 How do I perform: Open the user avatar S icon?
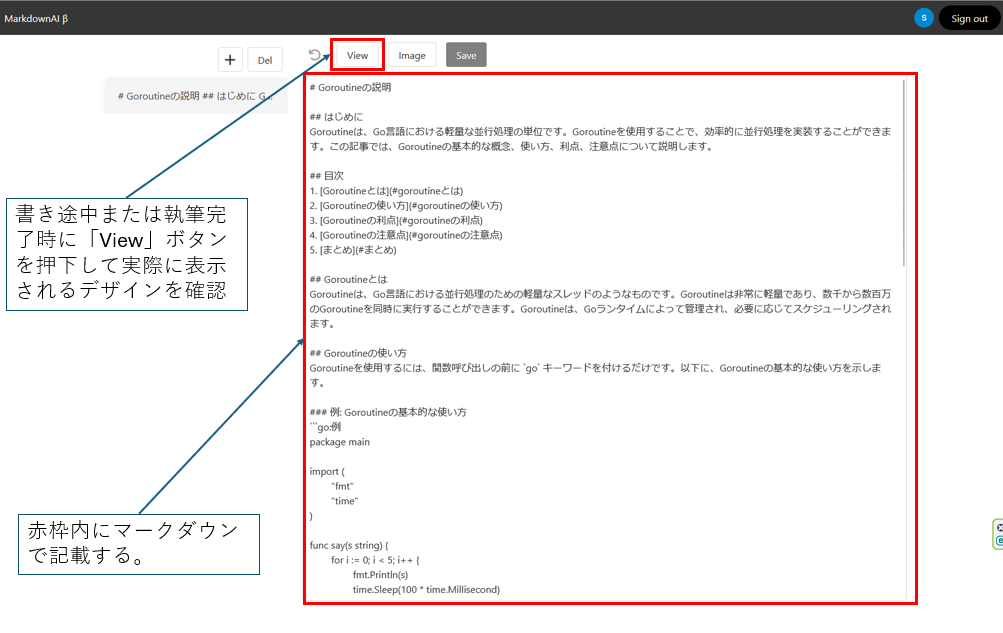click(x=924, y=18)
